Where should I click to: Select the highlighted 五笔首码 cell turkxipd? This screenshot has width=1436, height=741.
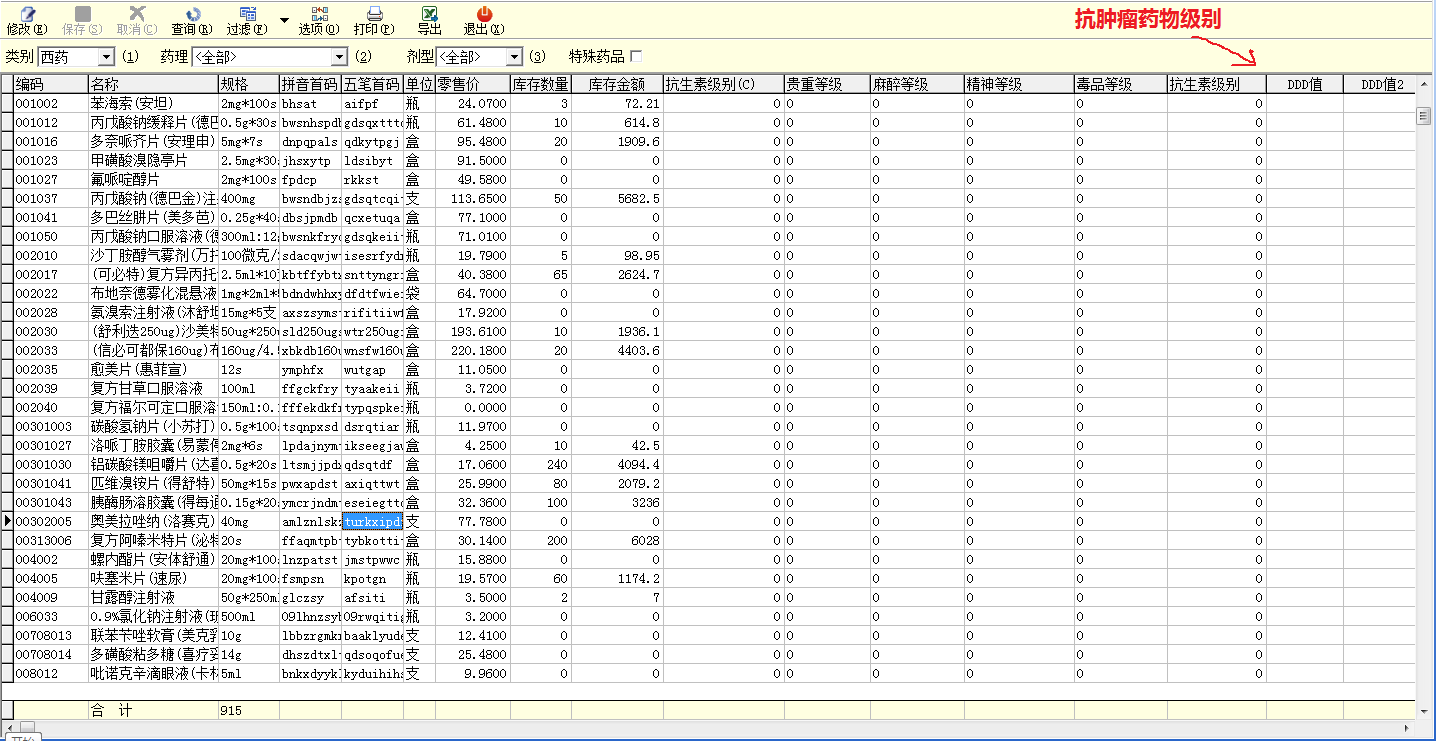372,522
